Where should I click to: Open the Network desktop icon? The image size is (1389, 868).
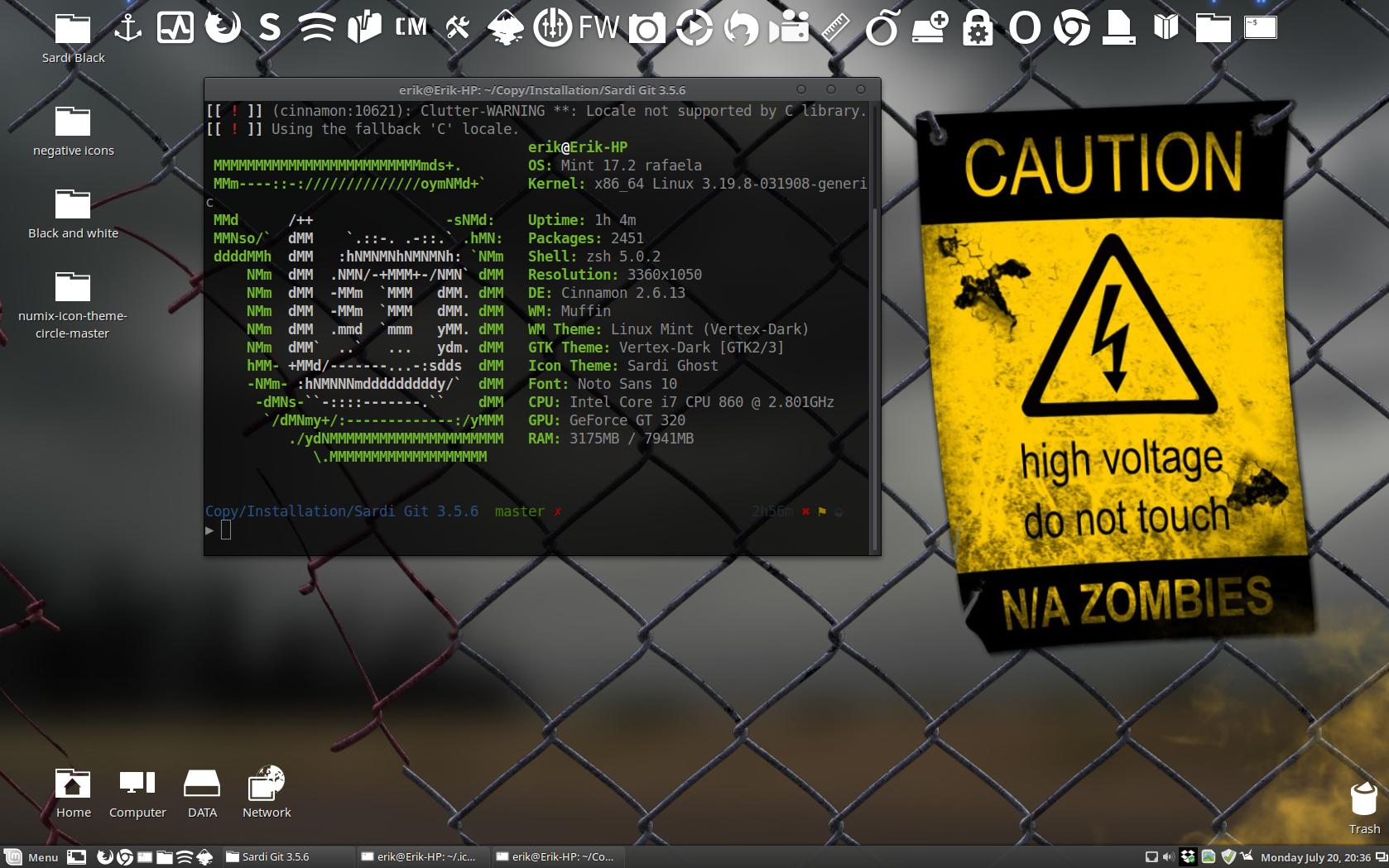(x=267, y=792)
